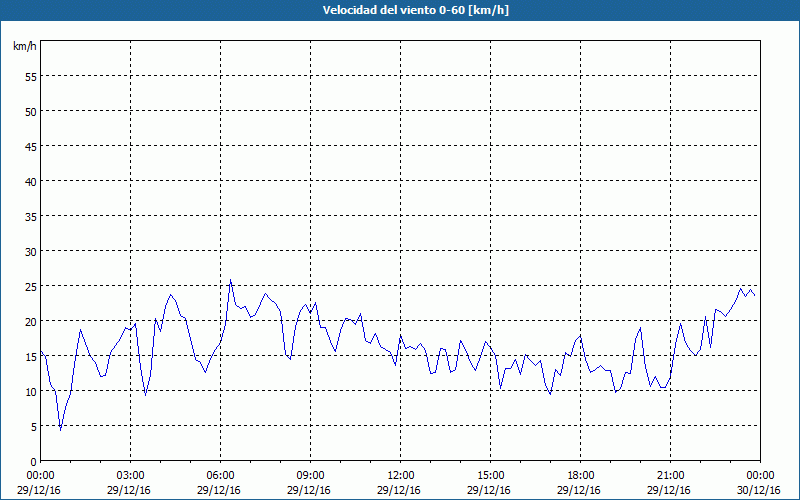
Task: Click the wind speed peak just after 06:00
Action: (231, 280)
